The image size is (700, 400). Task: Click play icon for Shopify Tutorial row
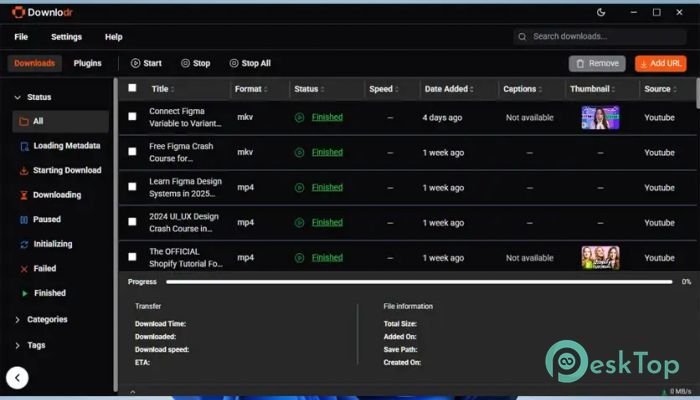[300, 258]
